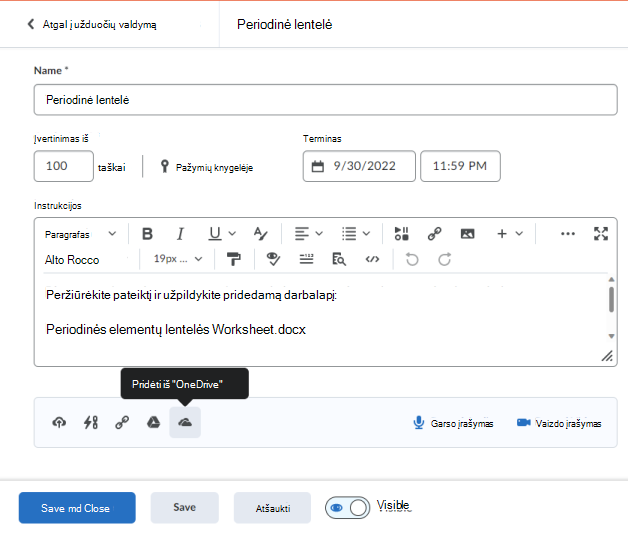Open the text color picker icon
The image size is (628, 534).
pos(260,234)
